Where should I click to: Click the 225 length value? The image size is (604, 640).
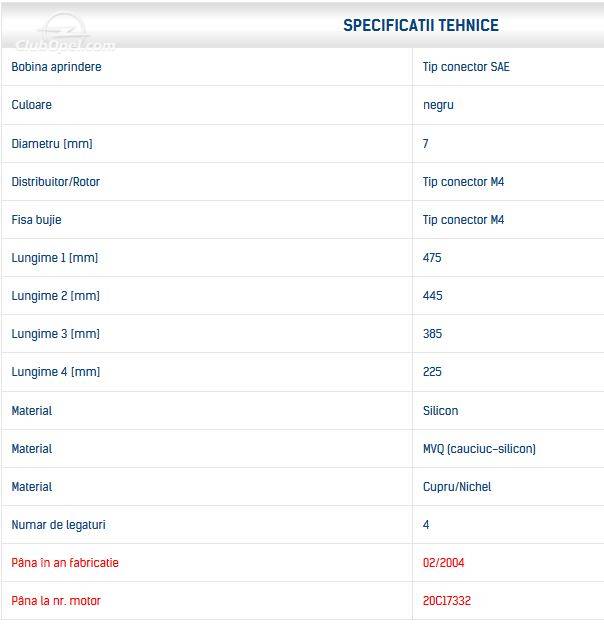click(432, 371)
